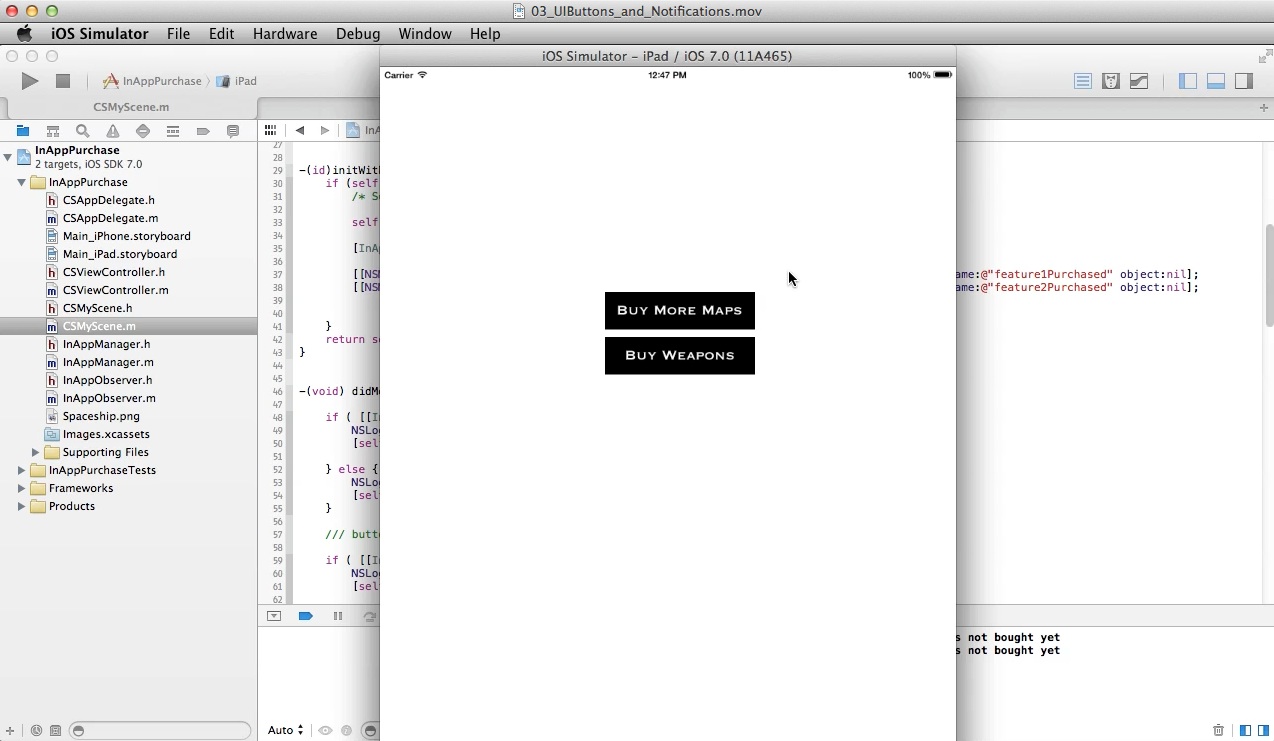Toggle the left Navigator panel visibility
Image resolution: width=1274 pixels, height=741 pixels.
pos(1188,81)
